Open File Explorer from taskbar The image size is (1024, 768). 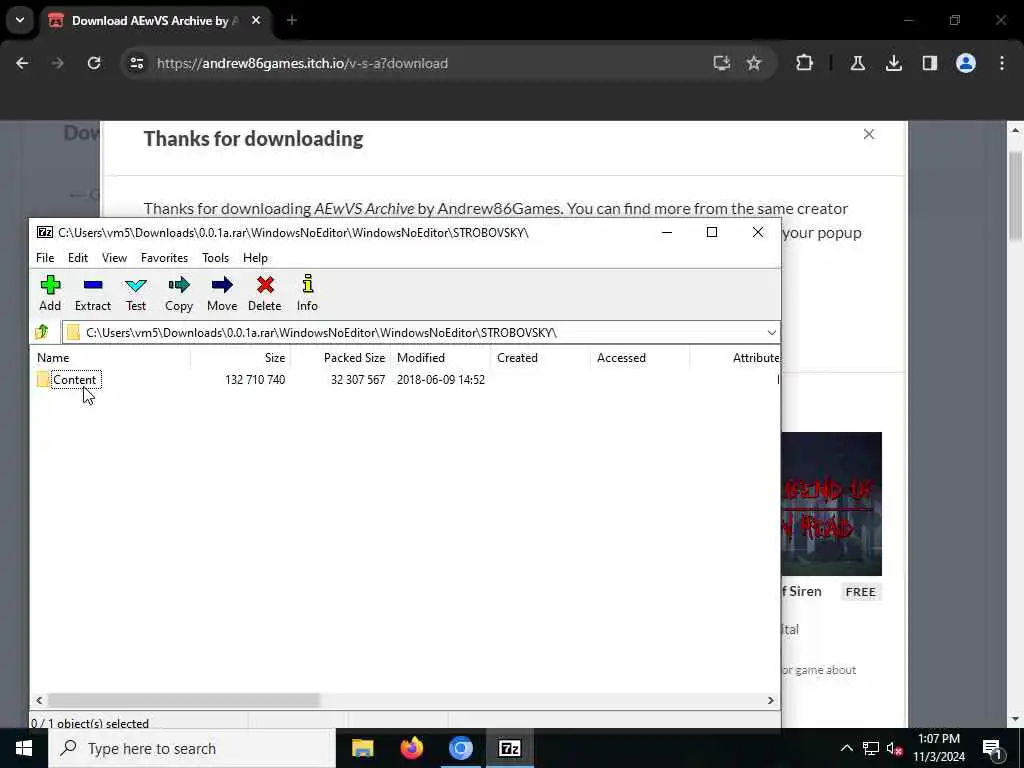(x=362, y=748)
